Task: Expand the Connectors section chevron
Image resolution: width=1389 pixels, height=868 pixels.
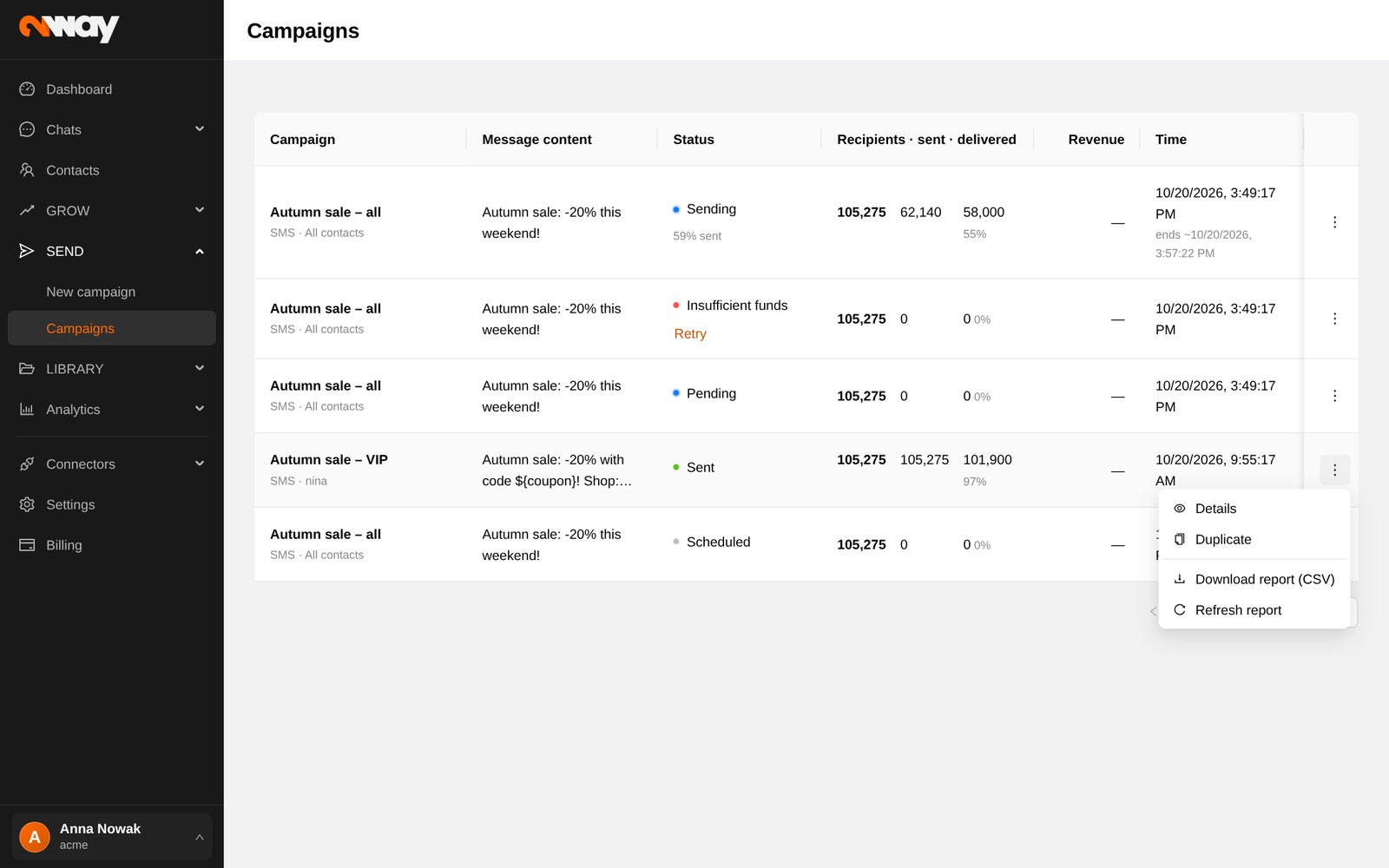Action: pos(200,464)
